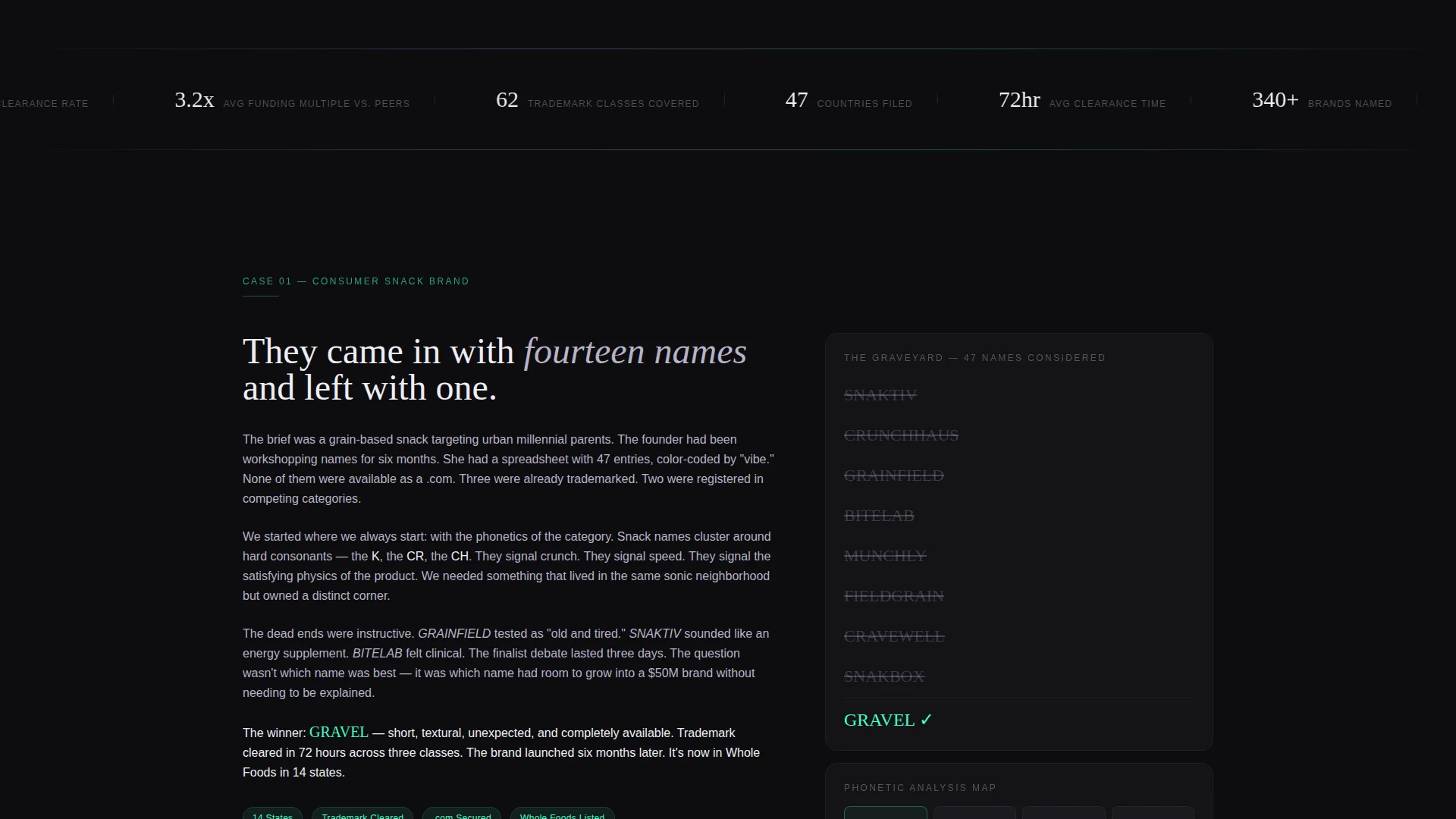Click the .com Secured tag
The width and height of the screenshot is (1456, 819).
click(462, 814)
